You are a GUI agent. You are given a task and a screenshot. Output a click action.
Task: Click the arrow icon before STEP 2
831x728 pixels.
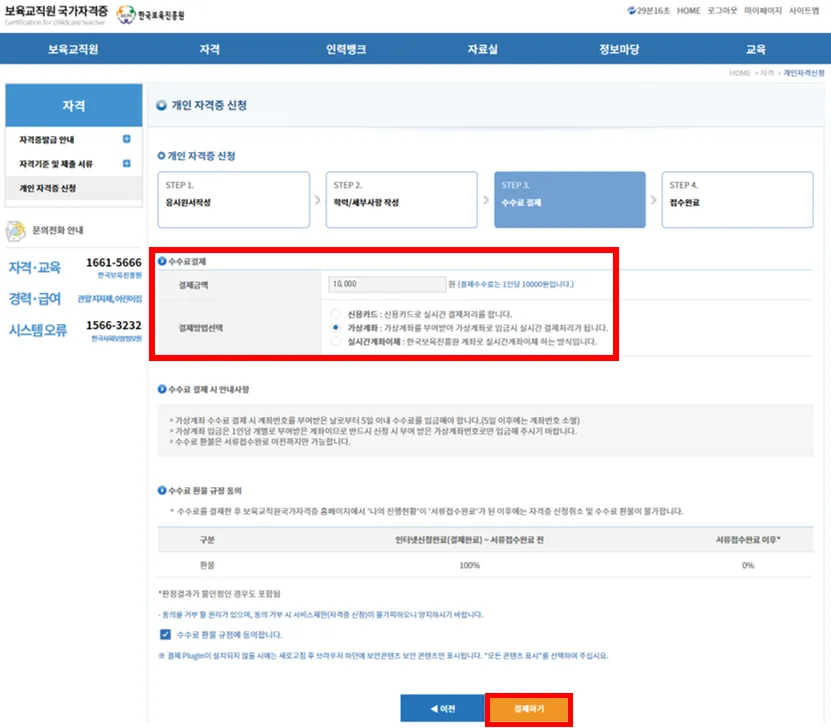(x=318, y=200)
